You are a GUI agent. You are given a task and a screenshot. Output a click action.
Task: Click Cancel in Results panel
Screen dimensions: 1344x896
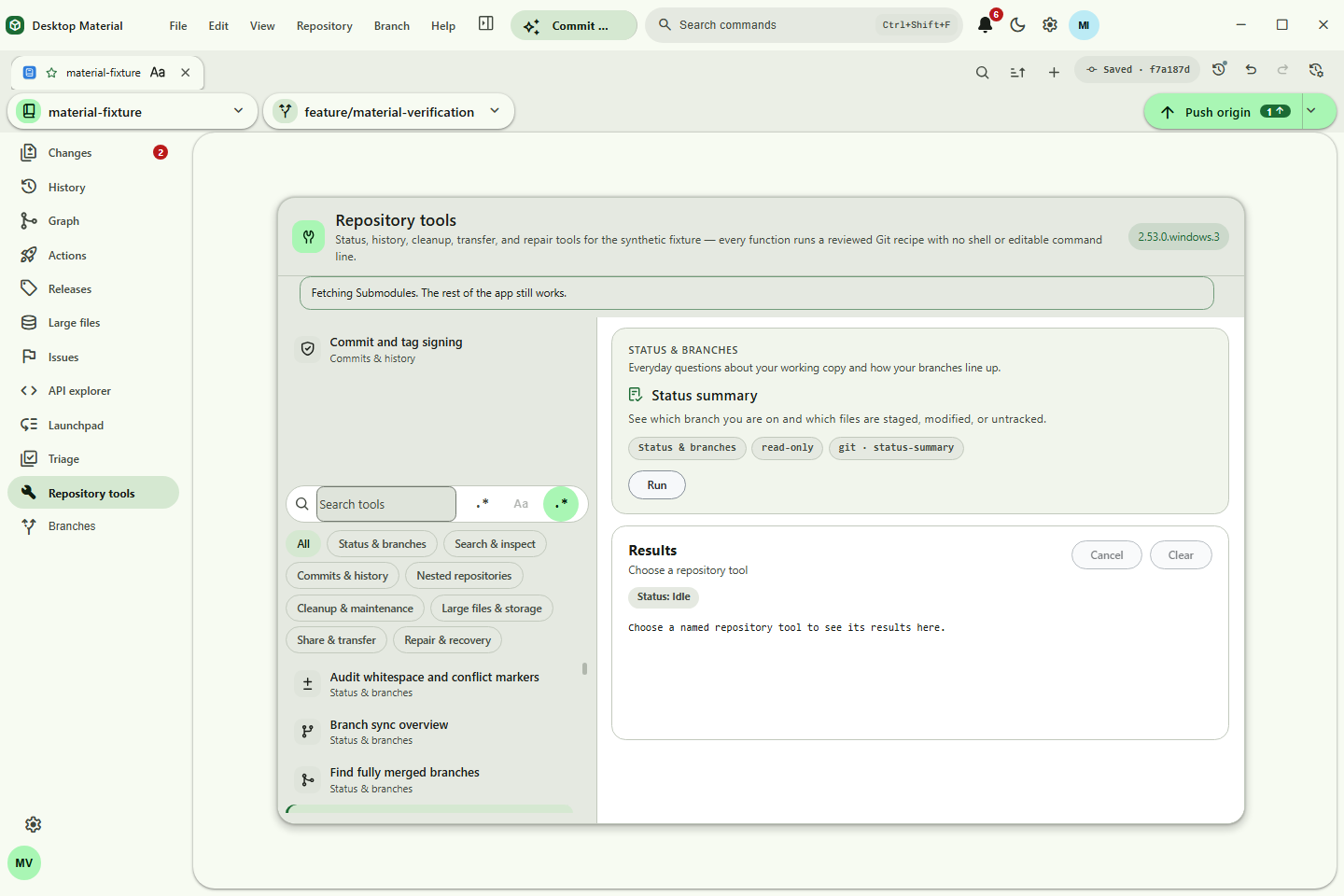(1107, 555)
